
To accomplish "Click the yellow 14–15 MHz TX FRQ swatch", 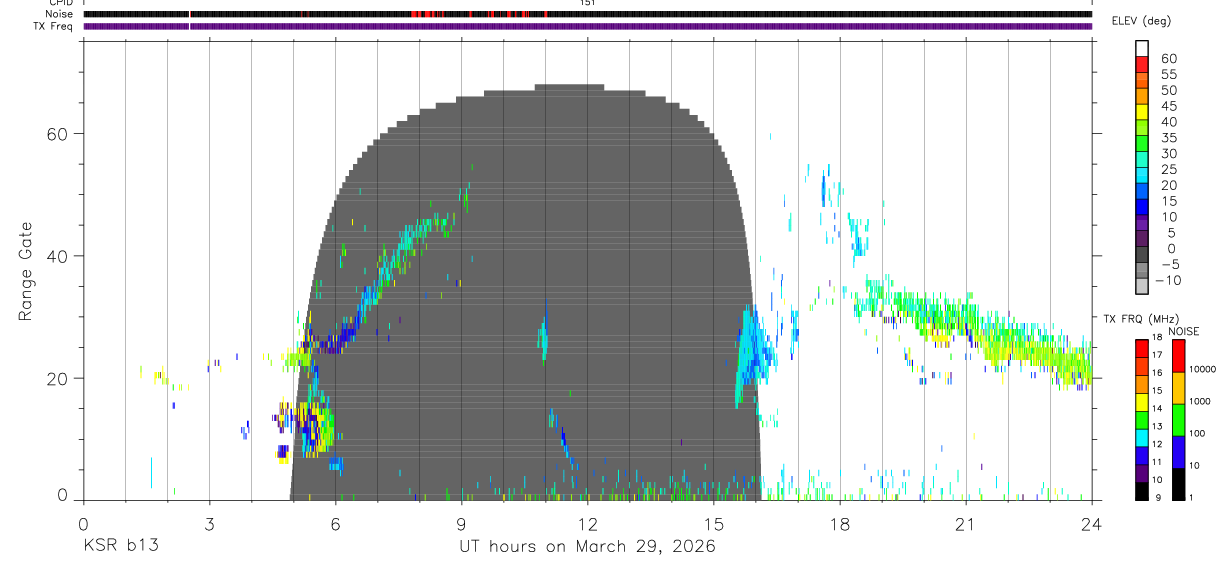I will click(1143, 402).
